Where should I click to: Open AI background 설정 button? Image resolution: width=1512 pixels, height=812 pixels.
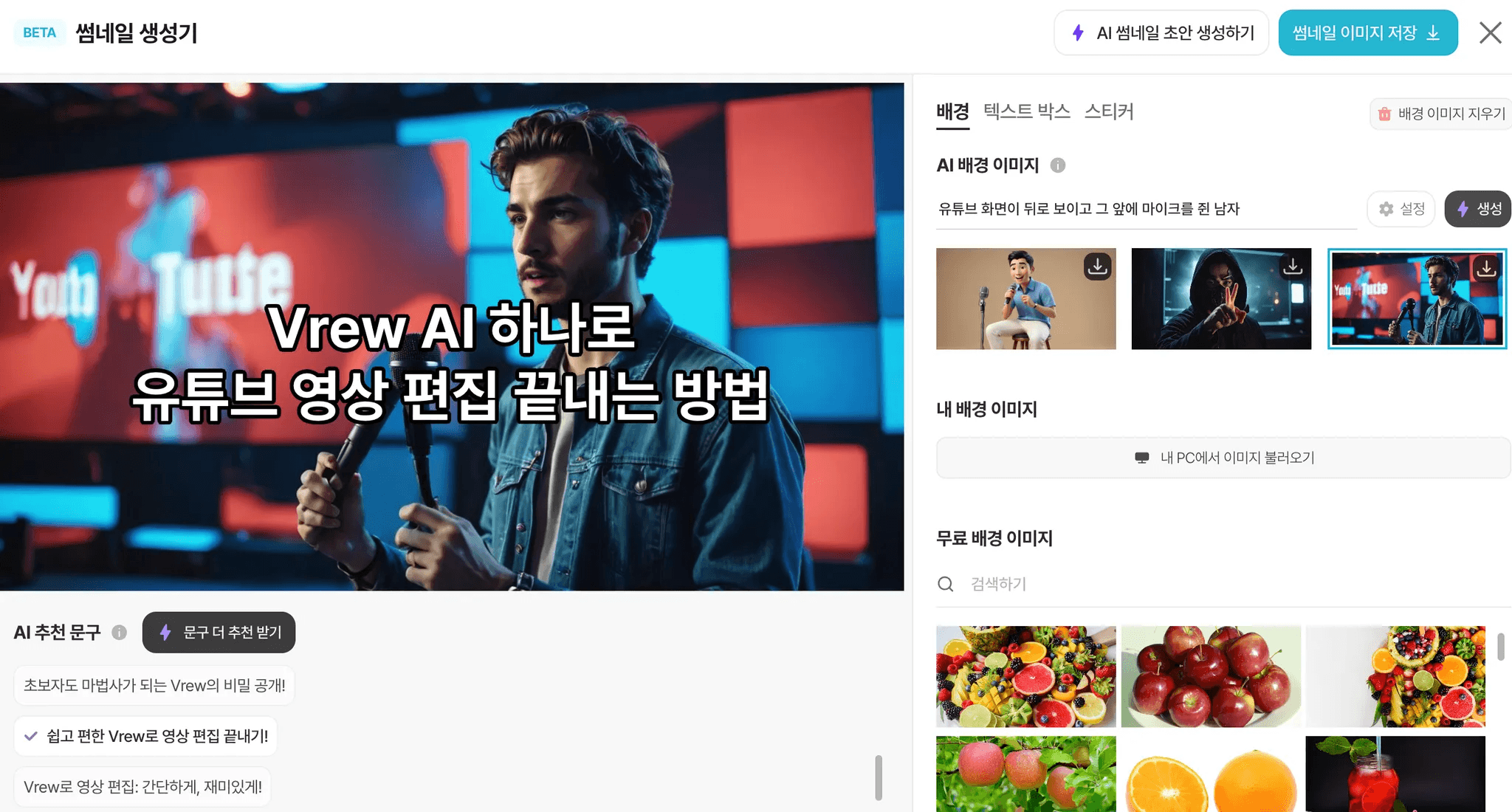[x=1401, y=209]
